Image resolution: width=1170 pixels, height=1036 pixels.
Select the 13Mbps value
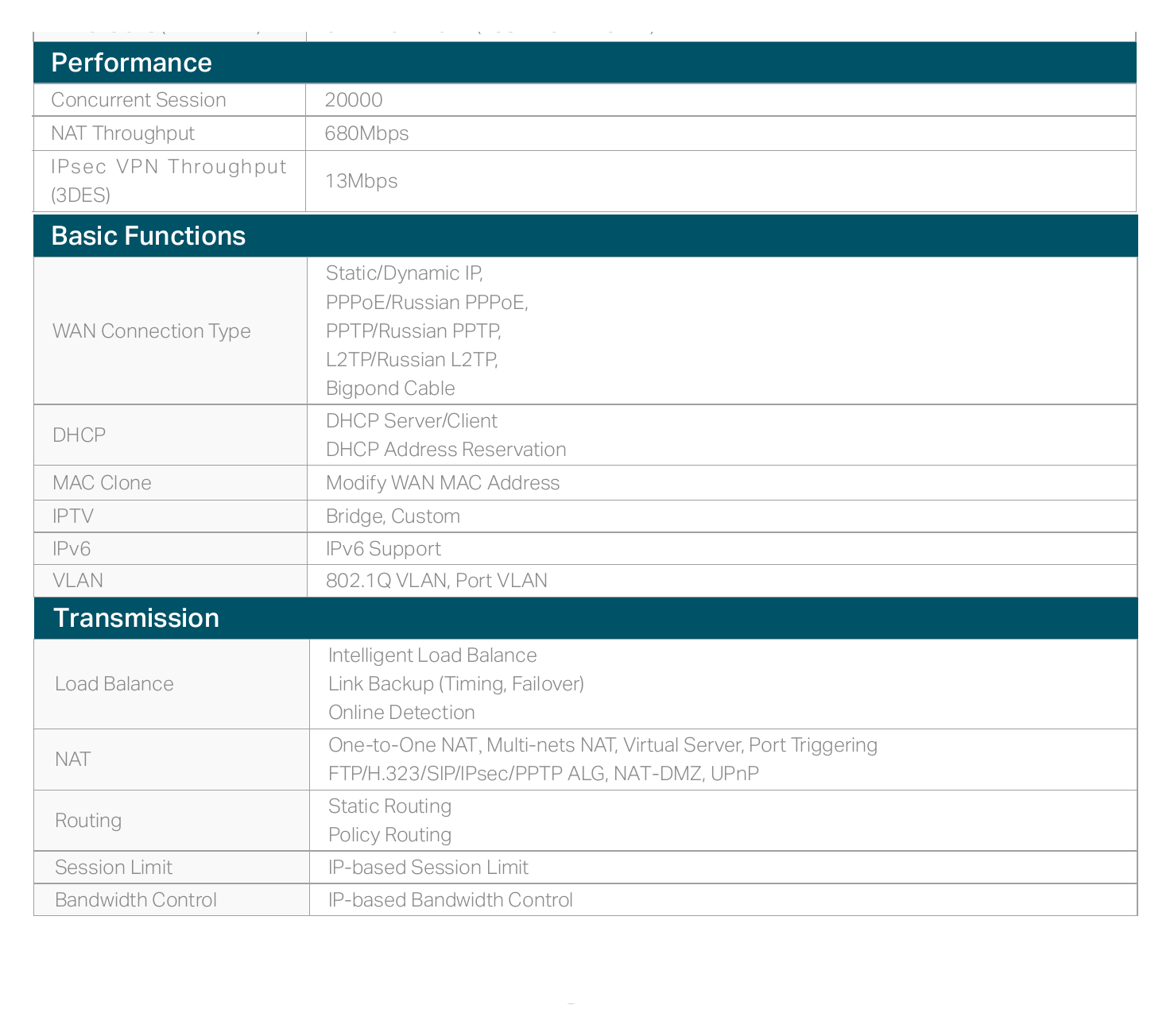click(361, 181)
